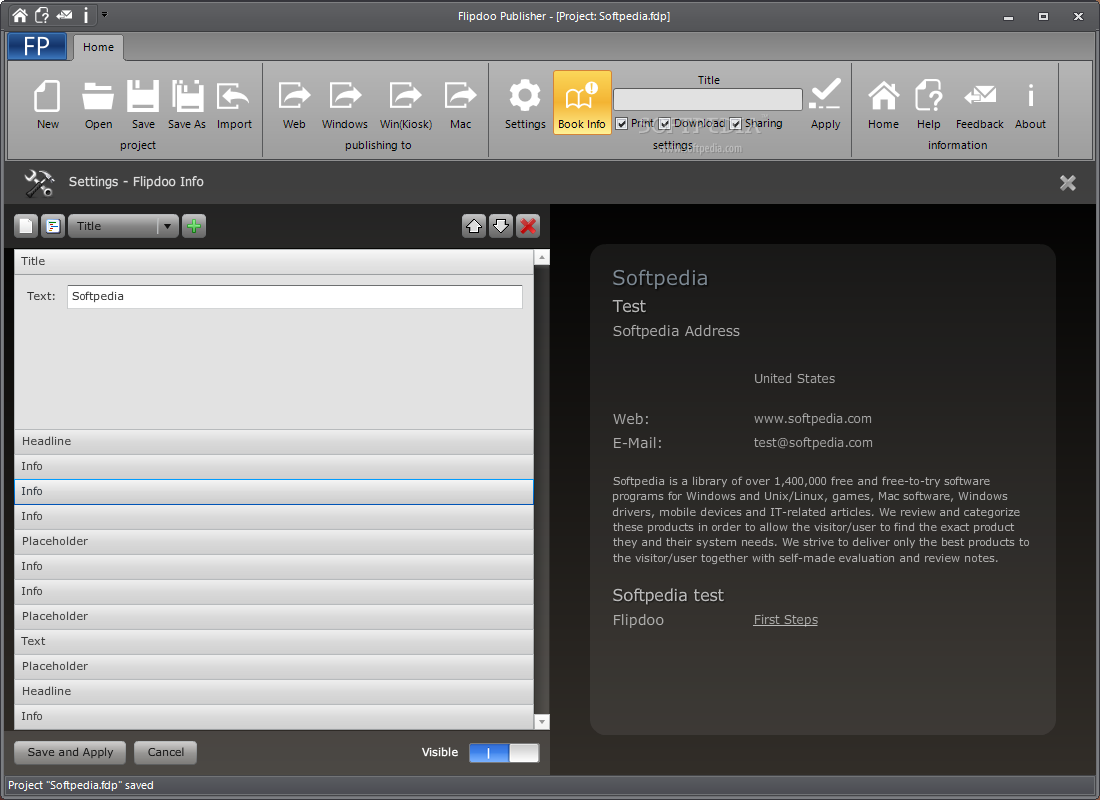This screenshot has height=800, width=1100.
Task: Open the First Steps link
Action: [785, 620]
